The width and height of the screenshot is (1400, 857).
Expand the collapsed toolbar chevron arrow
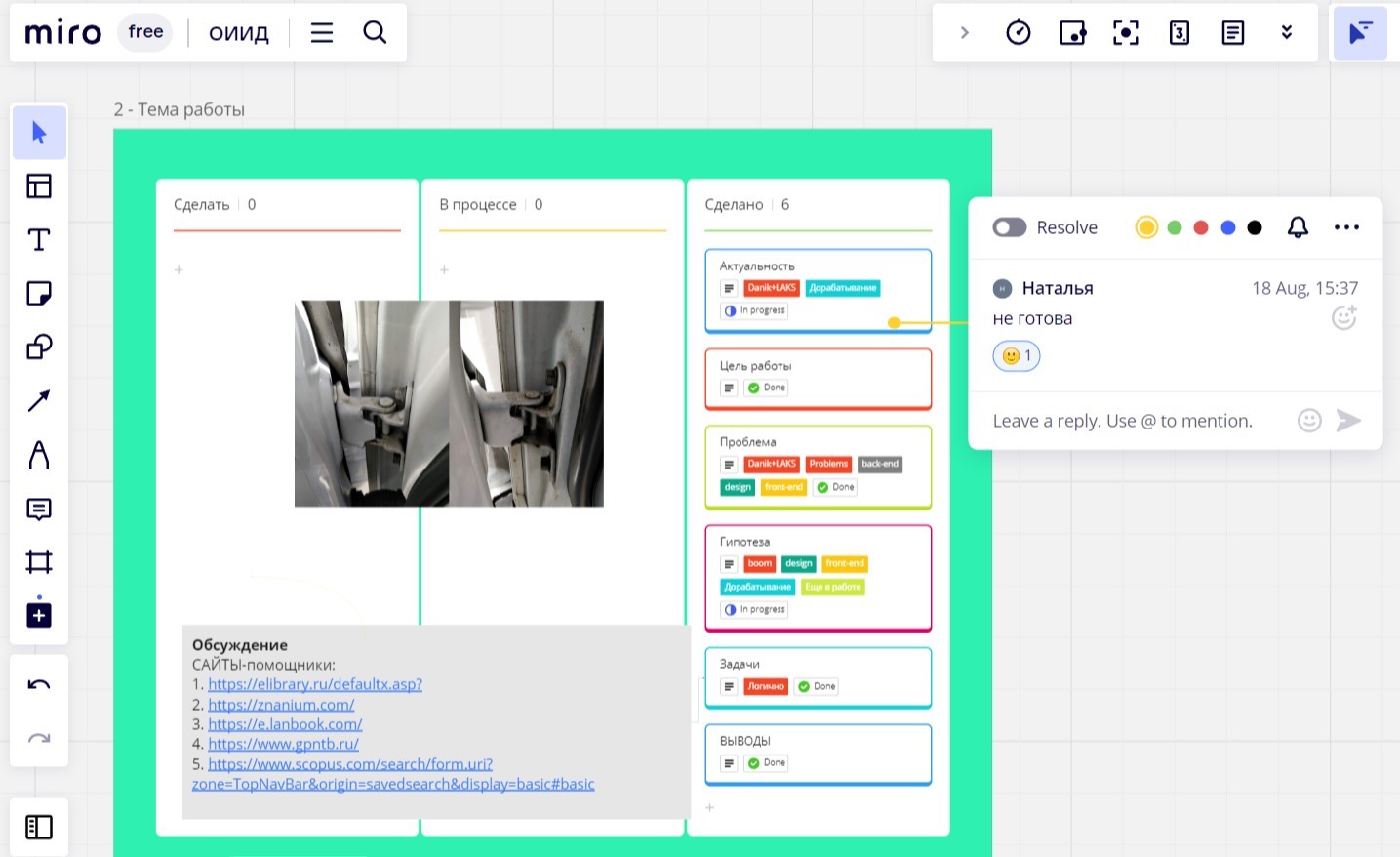[964, 33]
